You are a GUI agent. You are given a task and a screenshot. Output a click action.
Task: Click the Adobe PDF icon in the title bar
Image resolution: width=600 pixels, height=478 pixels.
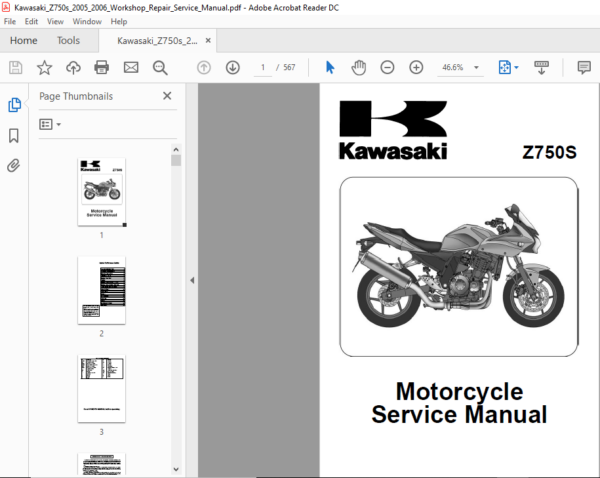[6, 7]
